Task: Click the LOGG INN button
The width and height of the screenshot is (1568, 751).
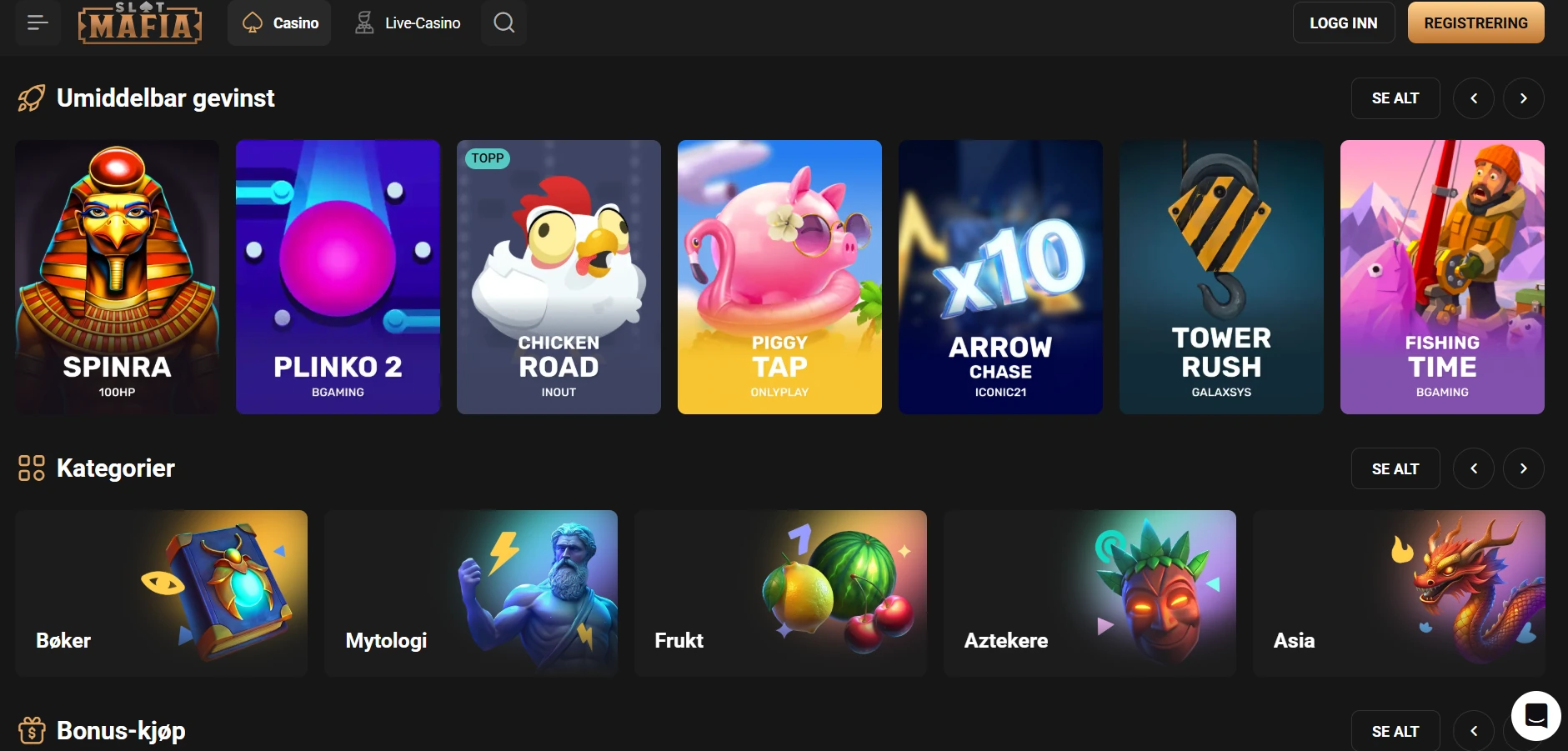Action: coord(1344,23)
